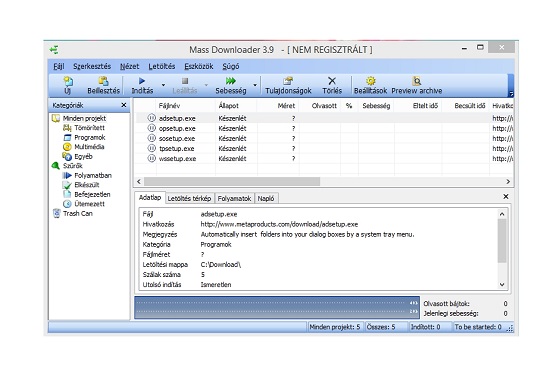Select the Tömörített category
This screenshot has width=550, height=384.
pos(89,128)
